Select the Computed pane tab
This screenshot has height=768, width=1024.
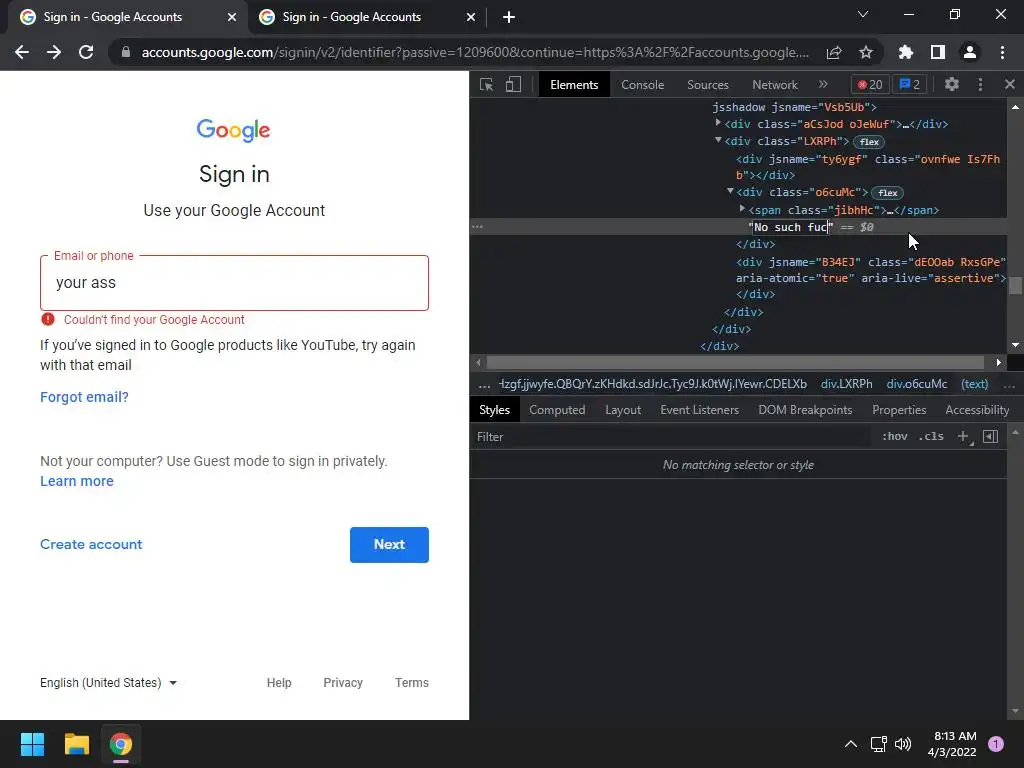click(557, 410)
